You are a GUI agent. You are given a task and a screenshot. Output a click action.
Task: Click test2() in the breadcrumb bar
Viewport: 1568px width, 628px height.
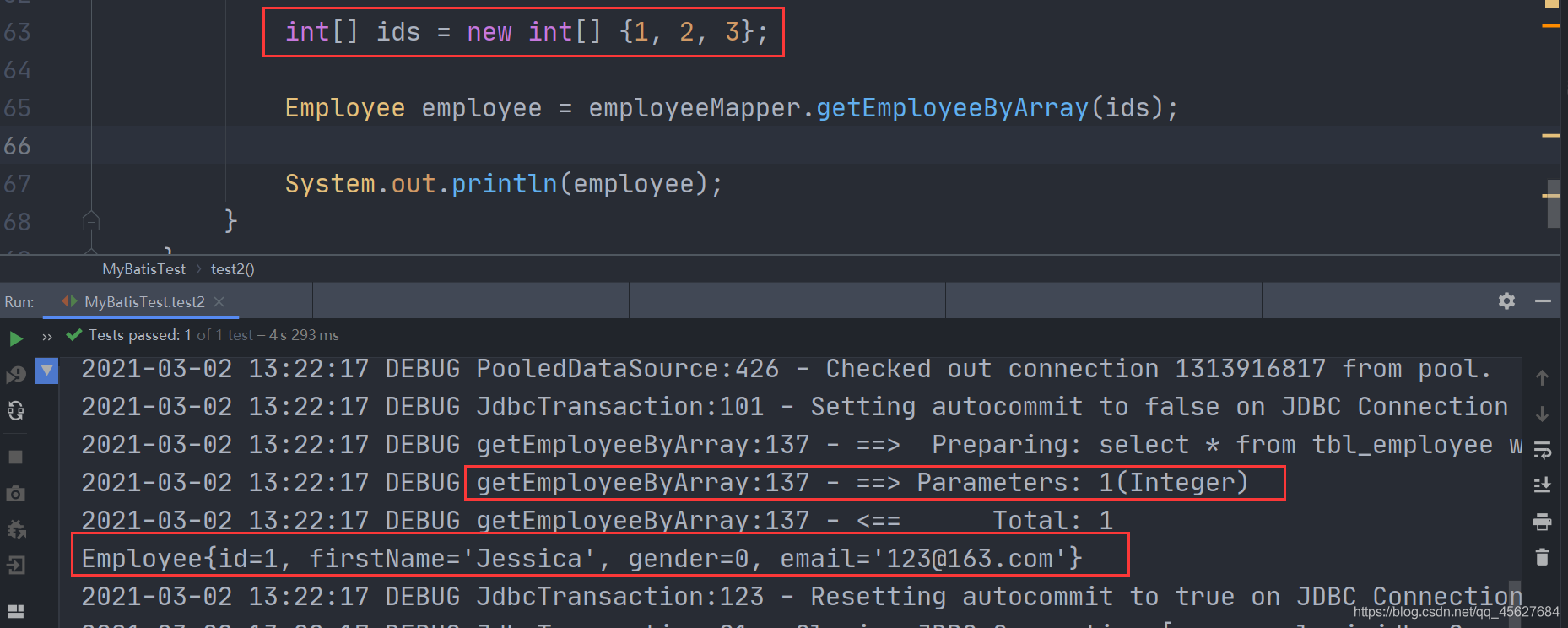232,269
